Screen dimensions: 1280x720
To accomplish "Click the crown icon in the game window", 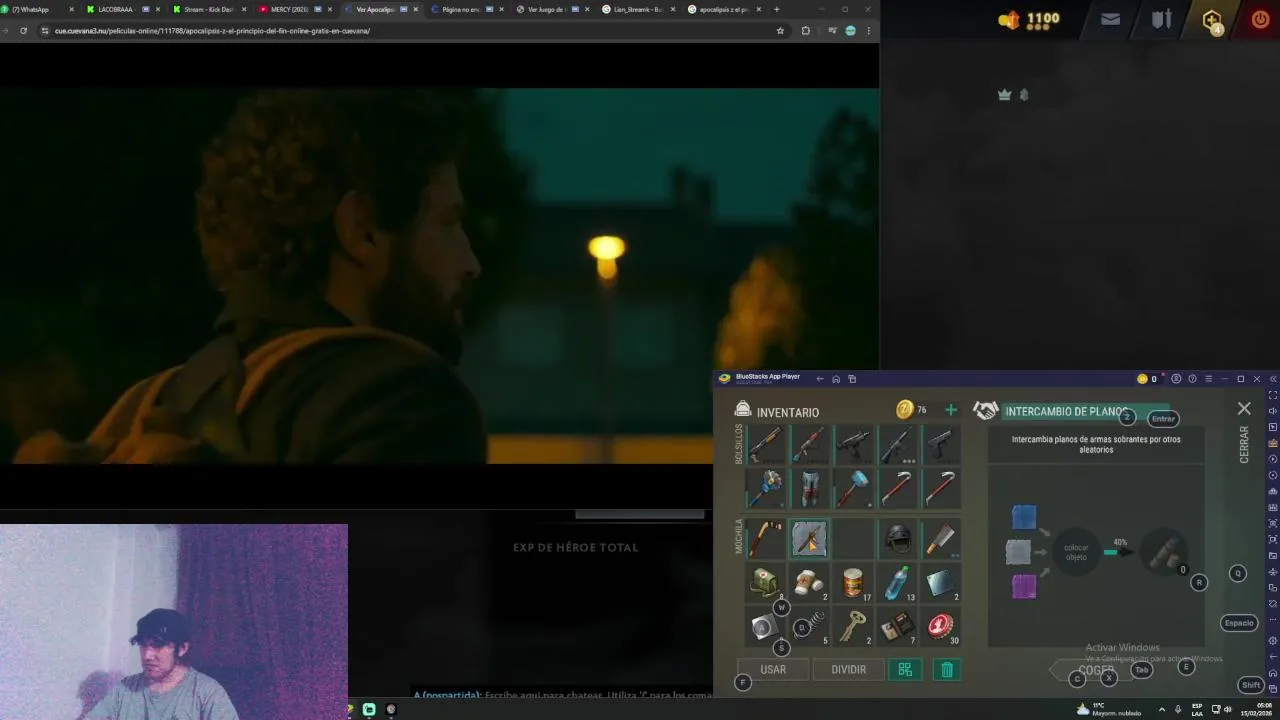I will [1005, 94].
